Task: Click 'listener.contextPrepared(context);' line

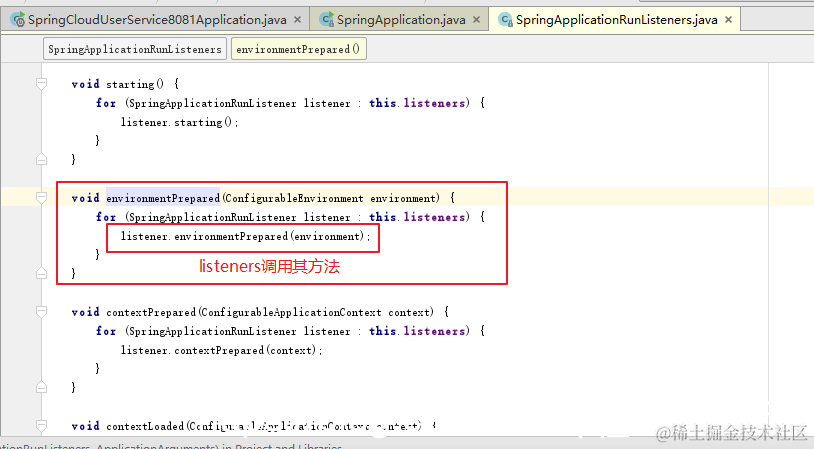Action: tap(222, 350)
